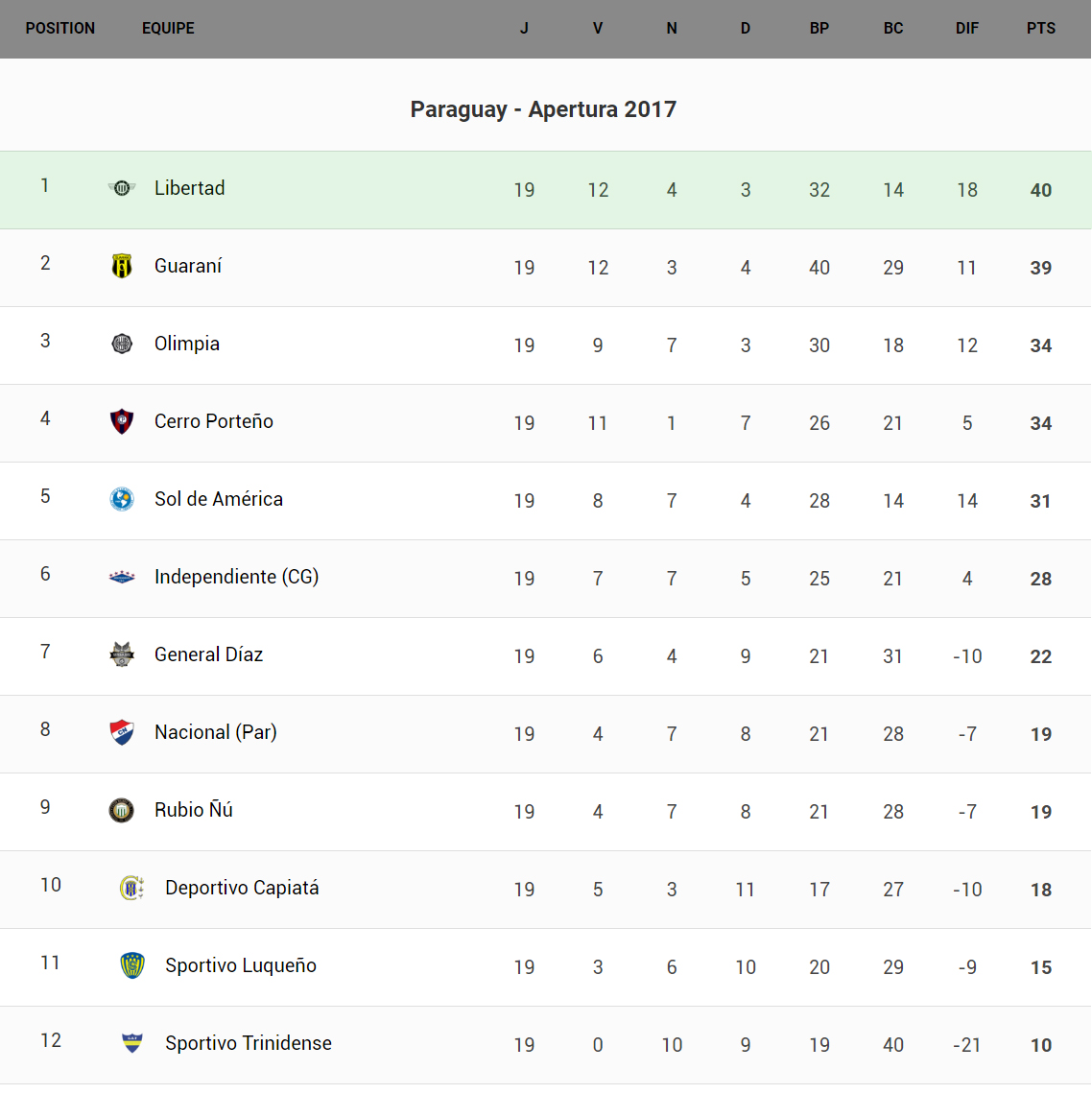Click the Sportivo Luqueño crest
Screen dimensions: 1092x1094
click(x=132, y=965)
